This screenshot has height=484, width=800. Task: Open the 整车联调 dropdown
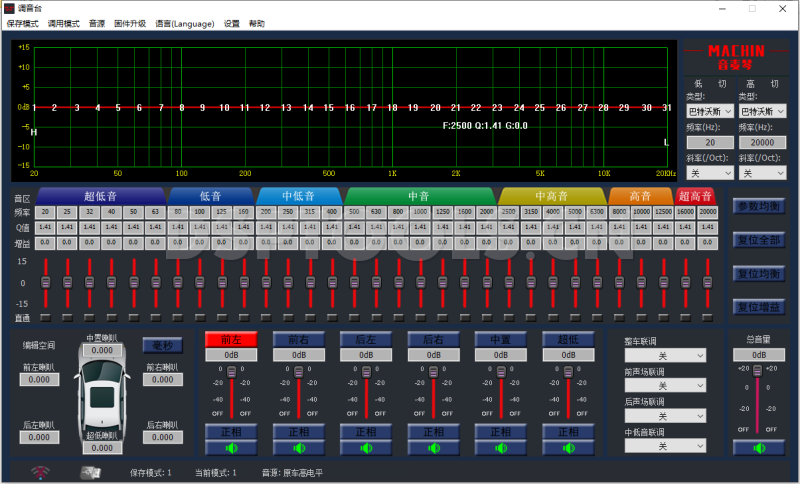click(665, 356)
